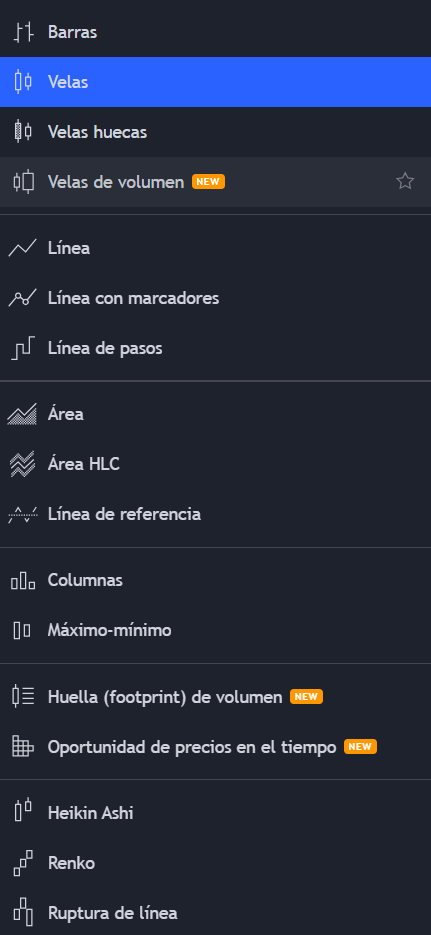Pick the Línea de pasos step icon
Screen dimensions: 431x935
point(23,348)
